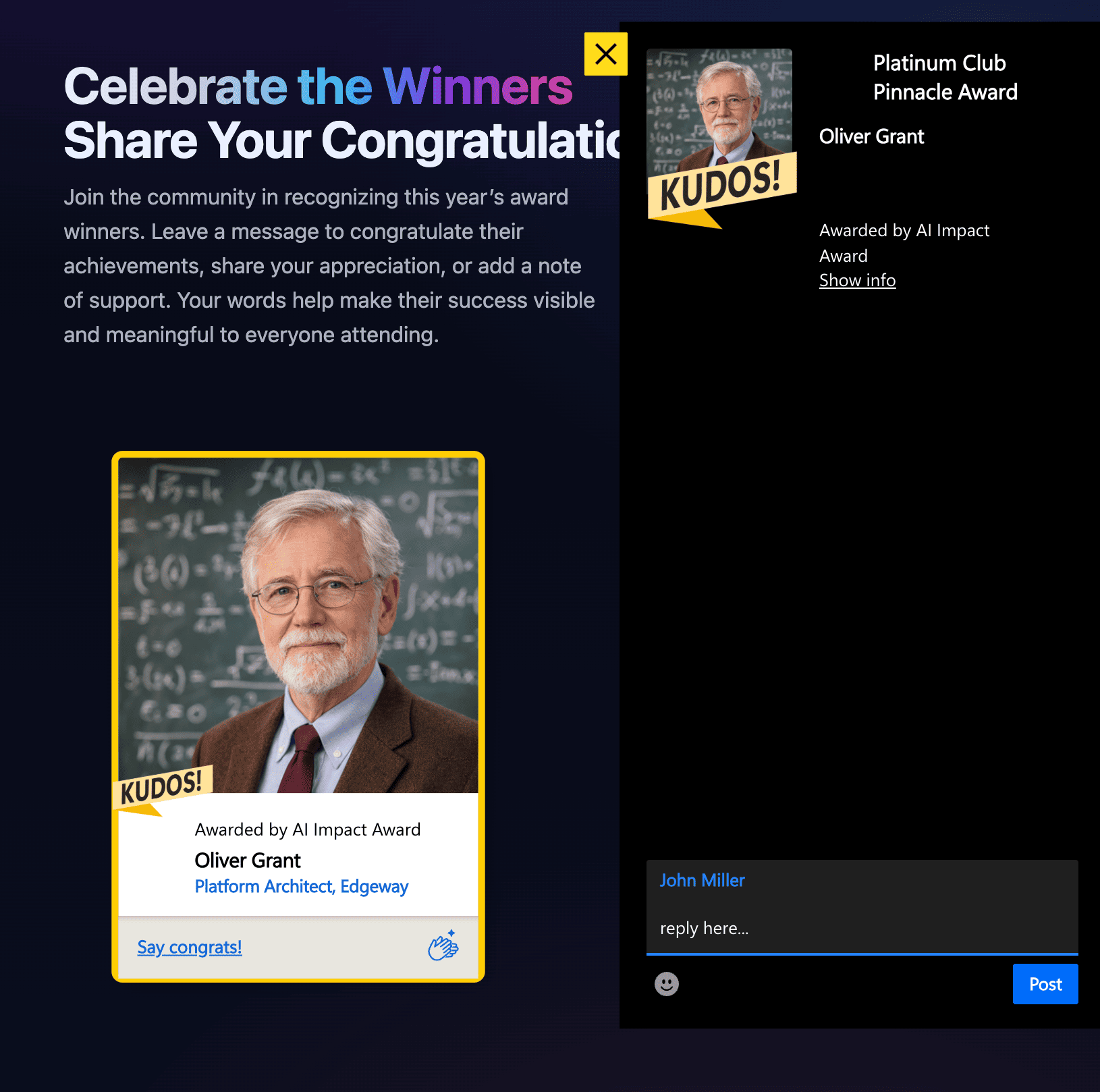This screenshot has width=1100, height=1092.
Task: Click the KUDOS! ribbon on the winner card
Action: coord(163,790)
